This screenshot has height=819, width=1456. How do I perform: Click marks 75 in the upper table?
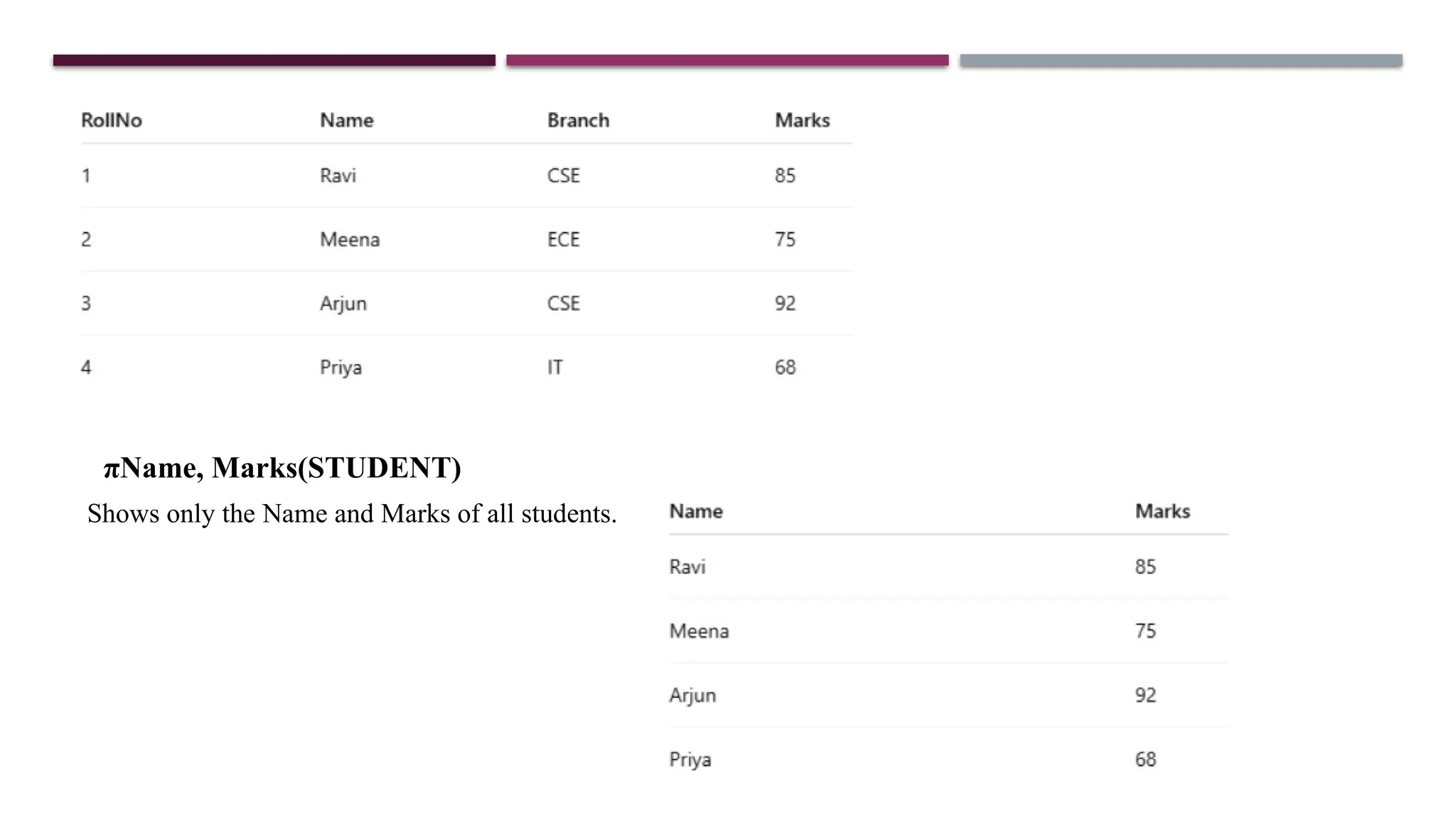click(785, 240)
